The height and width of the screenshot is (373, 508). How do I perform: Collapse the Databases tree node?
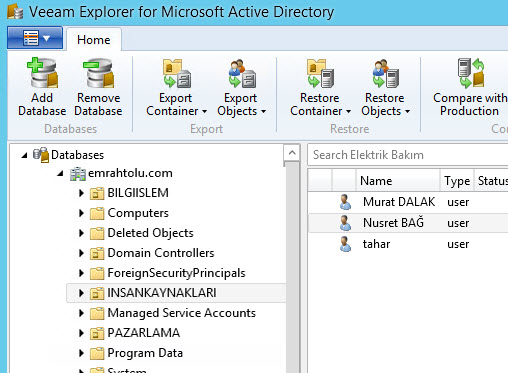[x=24, y=155]
